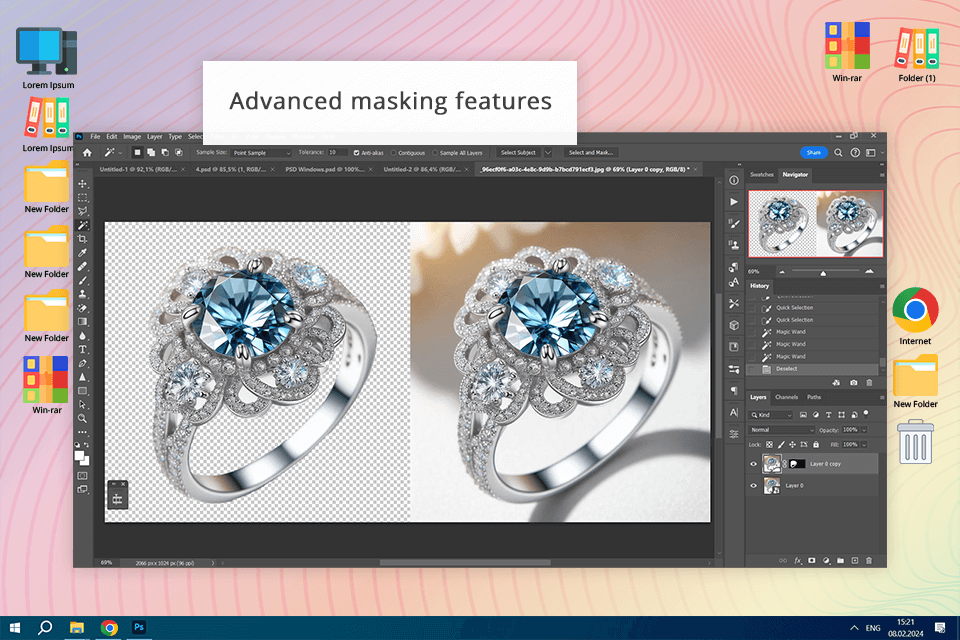Add layer mask icon in Layers footer
Viewport: 960px width, 640px height.
click(812, 560)
